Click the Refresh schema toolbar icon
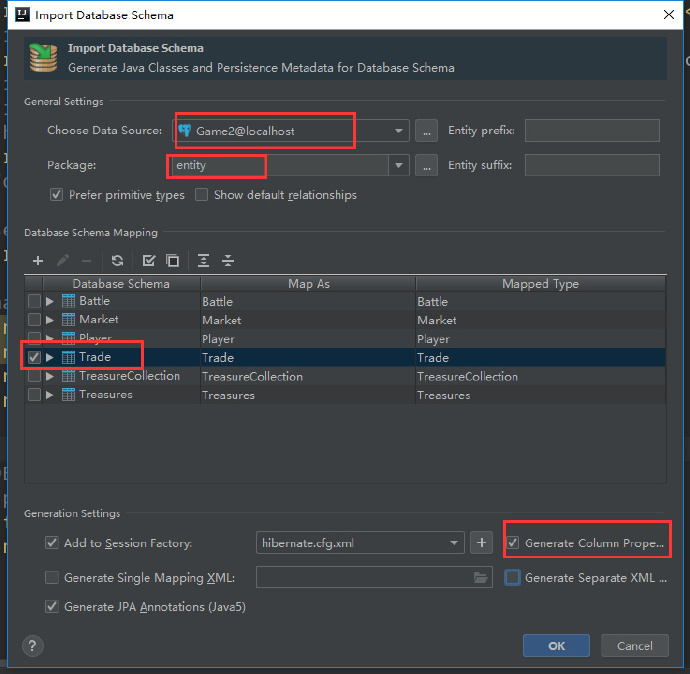This screenshot has width=690, height=674. [117, 261]
